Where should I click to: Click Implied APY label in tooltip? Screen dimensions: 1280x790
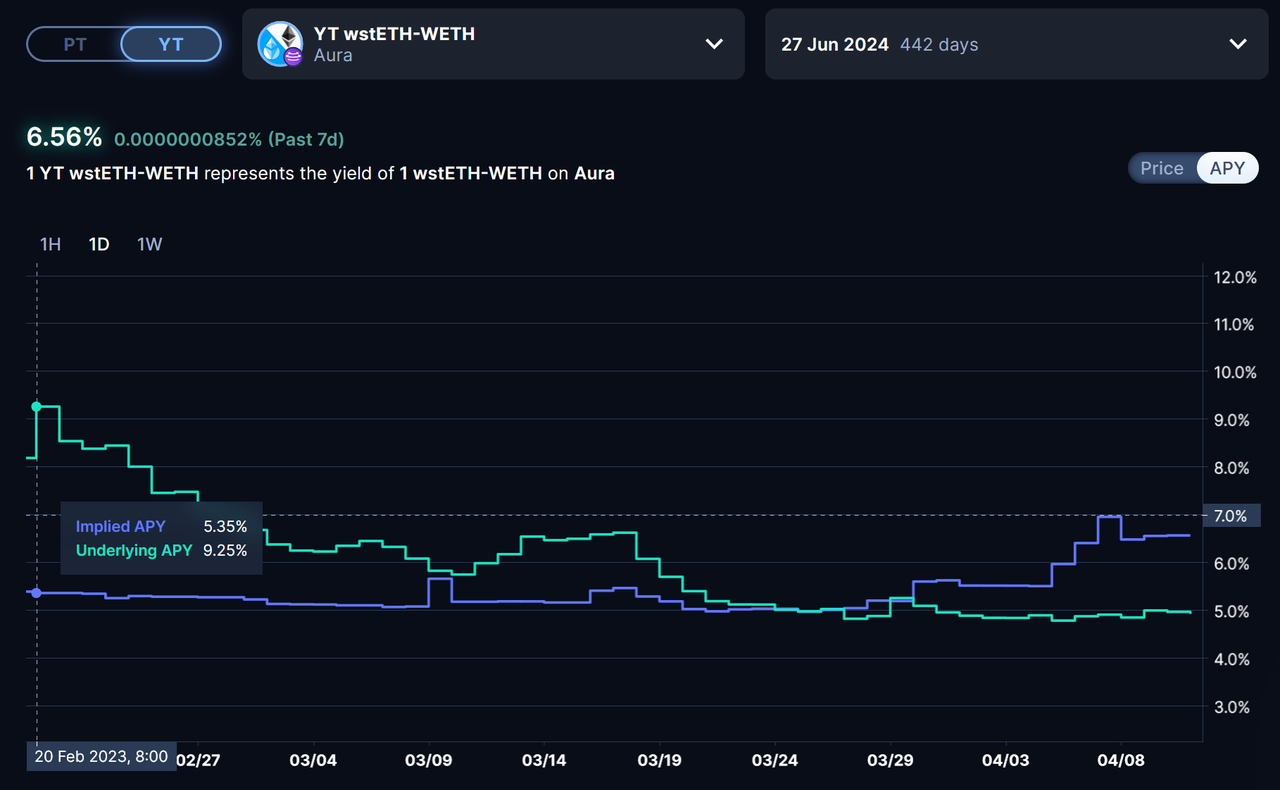[121, 526]
